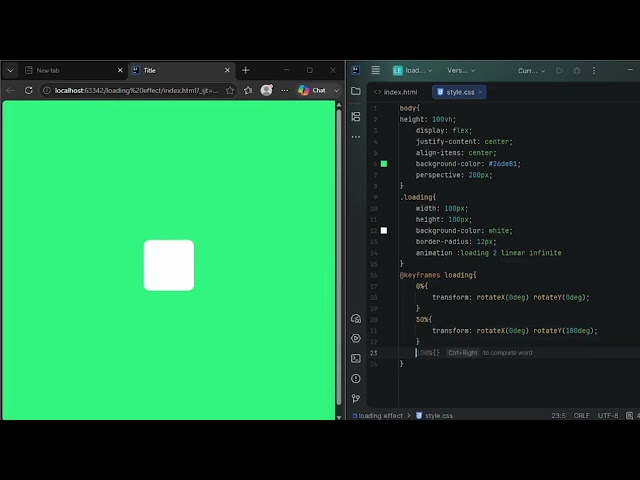Viewport: 640px width, 480px height.
Task: Click the green #26de81 color swatch in gutter
Action: click(x=384, y=164)
